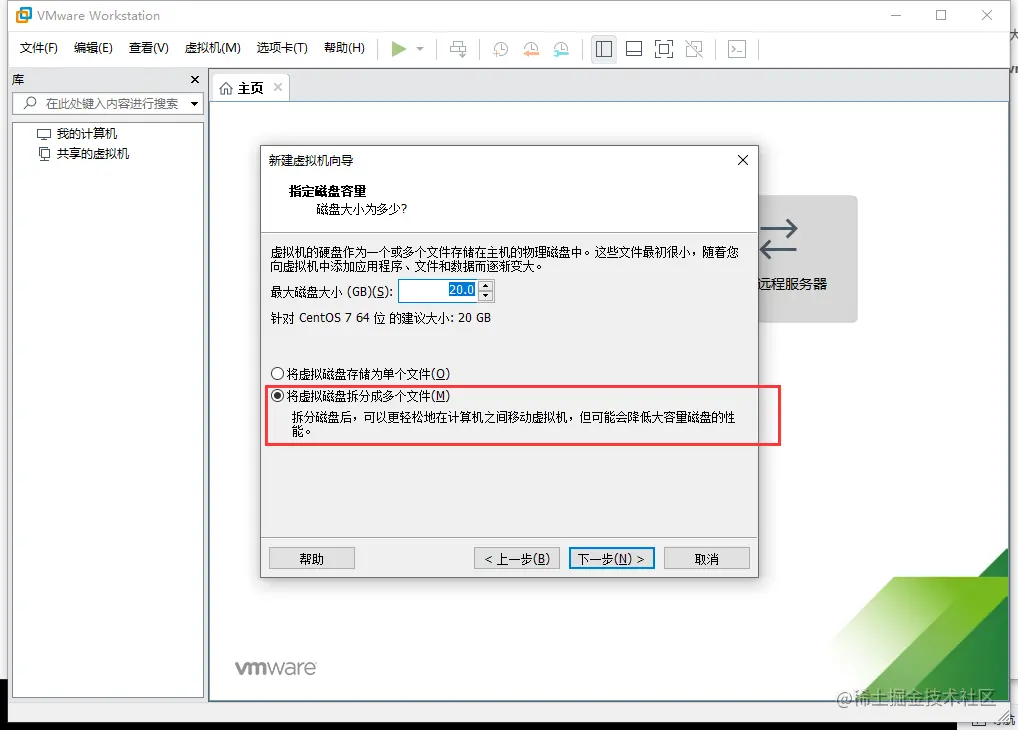The width and height of the screenshot is (1018, 730).
Task: Maximize the VMware Workstation window
Action: coord(941,15)
